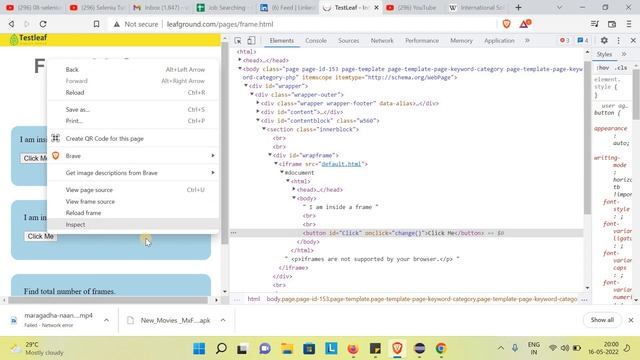Choose Inspect in the context menu
The width and height of the screenshot is (640, 360).
(x=133, y=224)
